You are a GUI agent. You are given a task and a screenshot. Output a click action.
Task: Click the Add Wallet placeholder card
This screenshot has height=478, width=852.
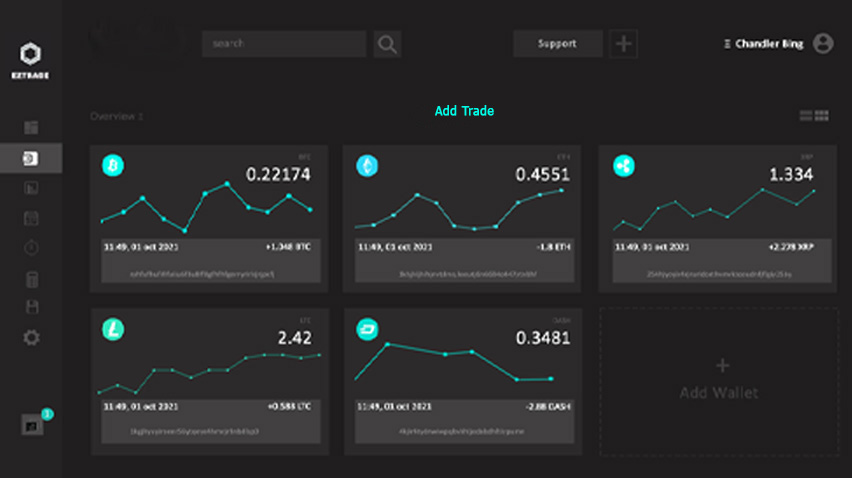[x=719, y=382]
